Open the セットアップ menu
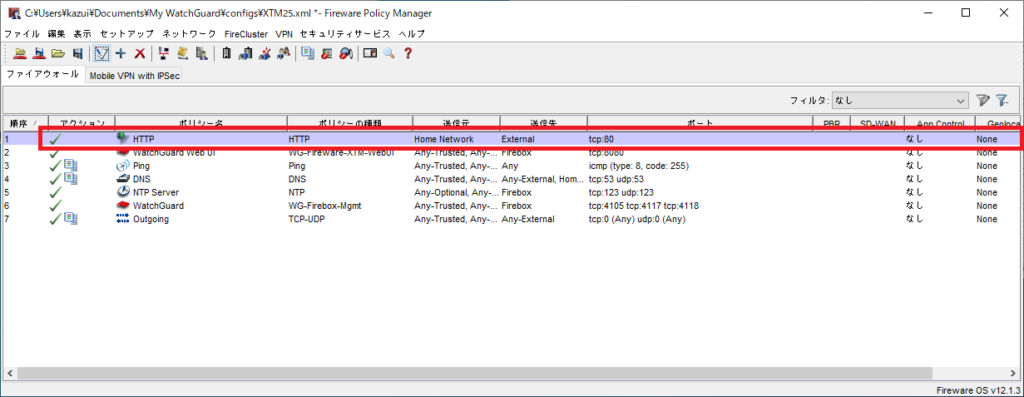 127,33
